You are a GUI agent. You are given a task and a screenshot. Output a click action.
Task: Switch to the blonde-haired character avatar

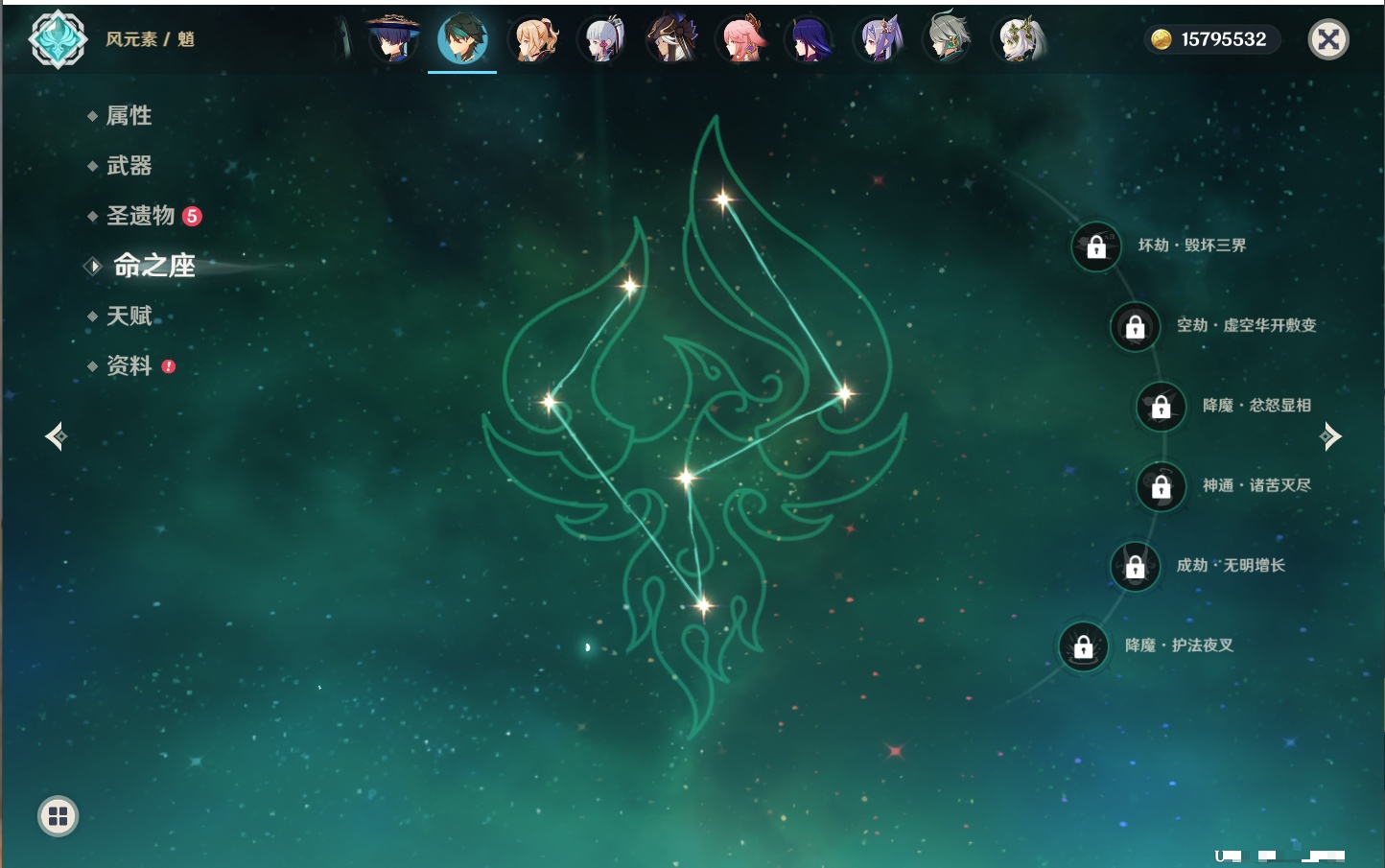pos(533,39)
